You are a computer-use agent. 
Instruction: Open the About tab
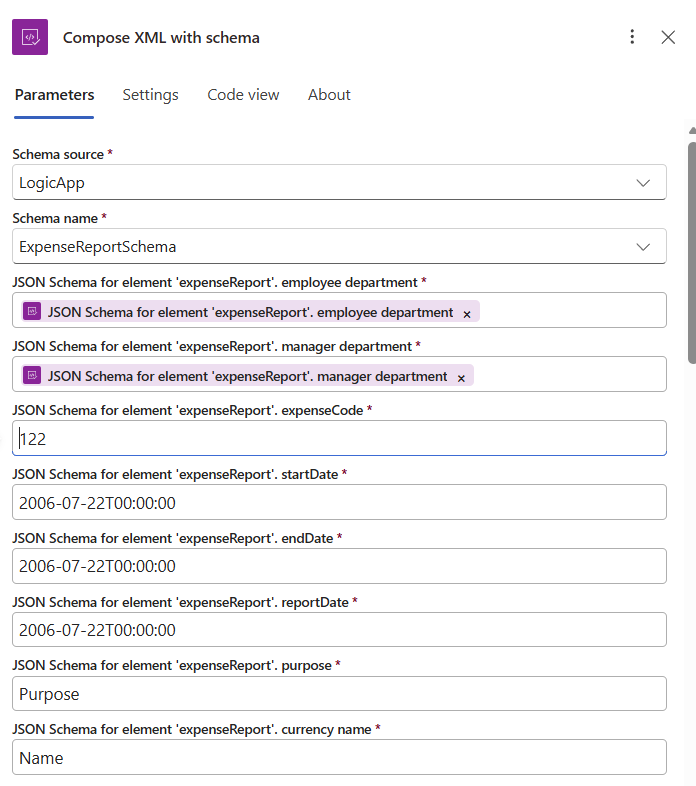pyautogui.click(x=329, y=95)
